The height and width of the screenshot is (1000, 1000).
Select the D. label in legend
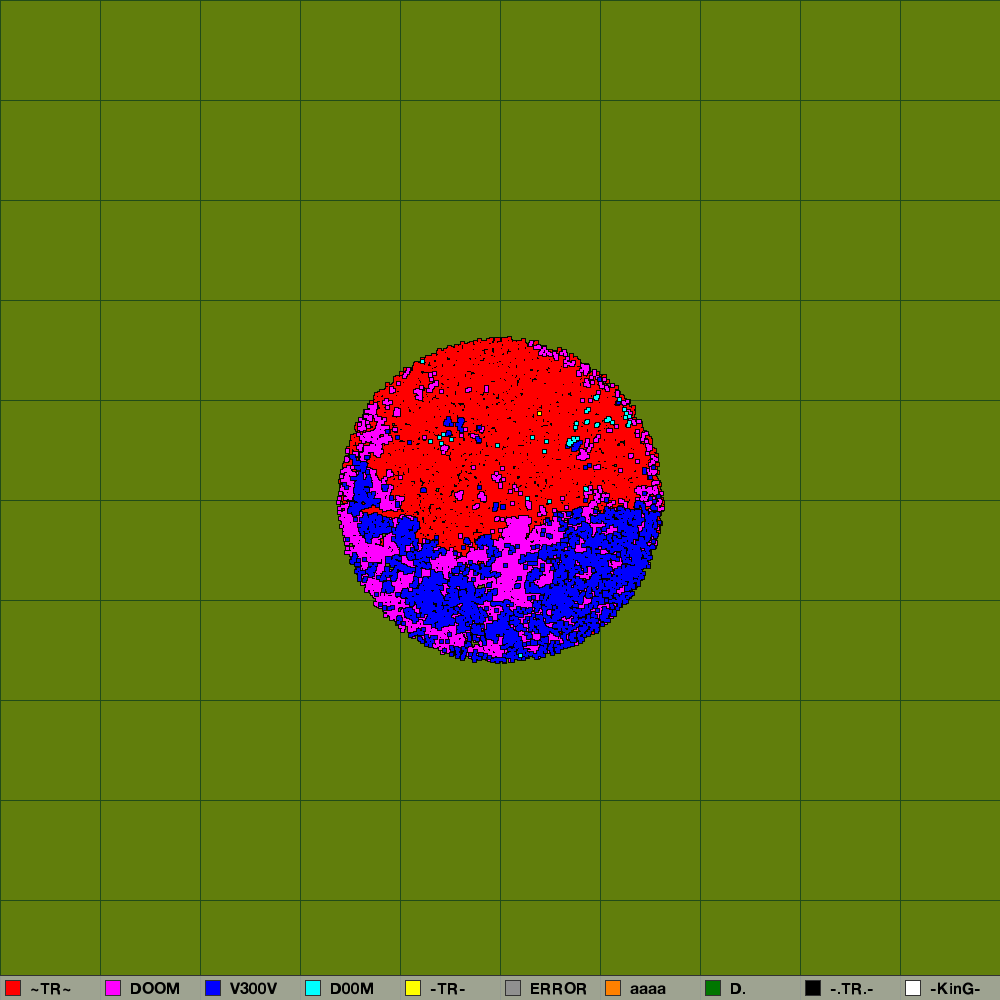pos(738,989)
